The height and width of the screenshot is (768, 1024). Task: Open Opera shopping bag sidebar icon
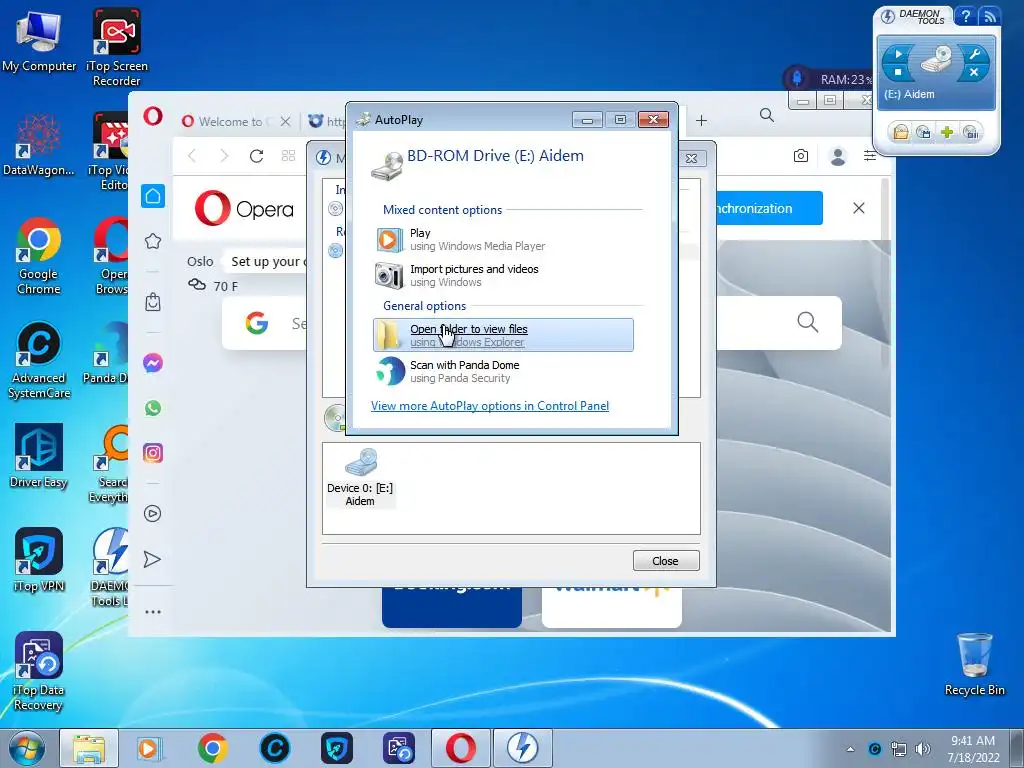point(153,302)
